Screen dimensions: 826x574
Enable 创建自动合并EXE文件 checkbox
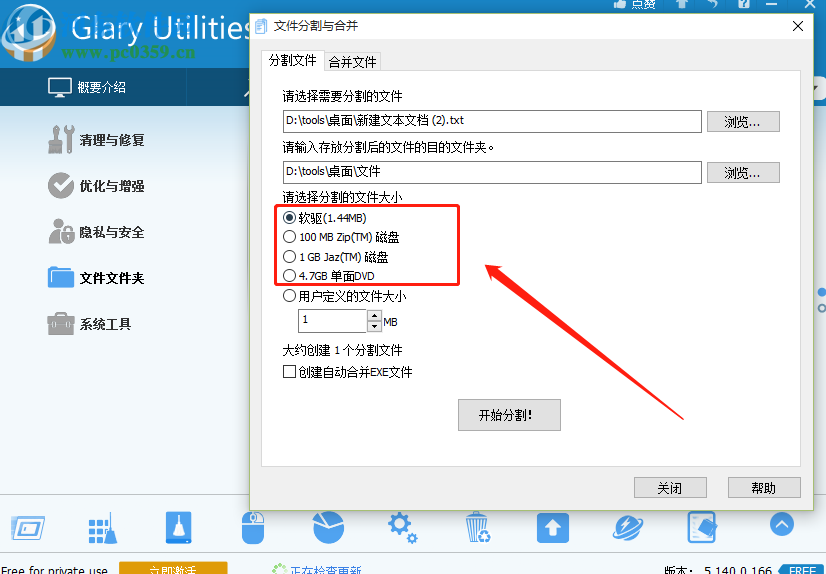289,372
